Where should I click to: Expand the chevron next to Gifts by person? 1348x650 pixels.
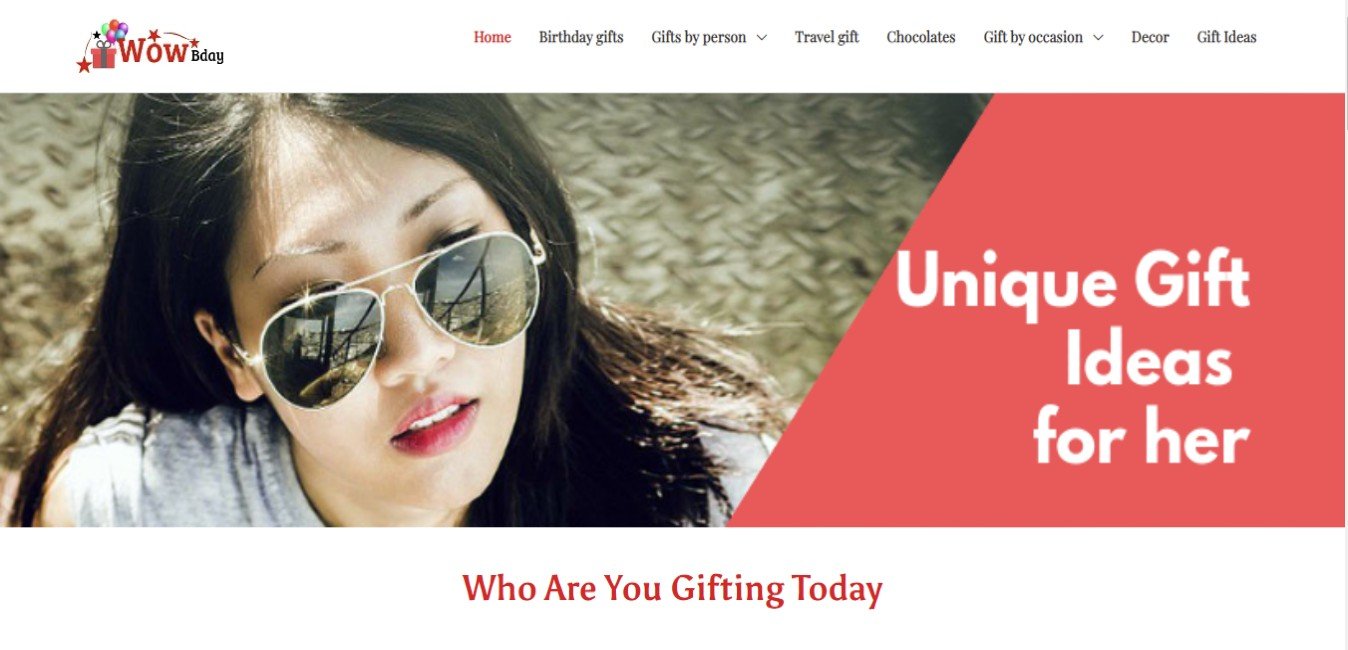[x=761, y=38]
